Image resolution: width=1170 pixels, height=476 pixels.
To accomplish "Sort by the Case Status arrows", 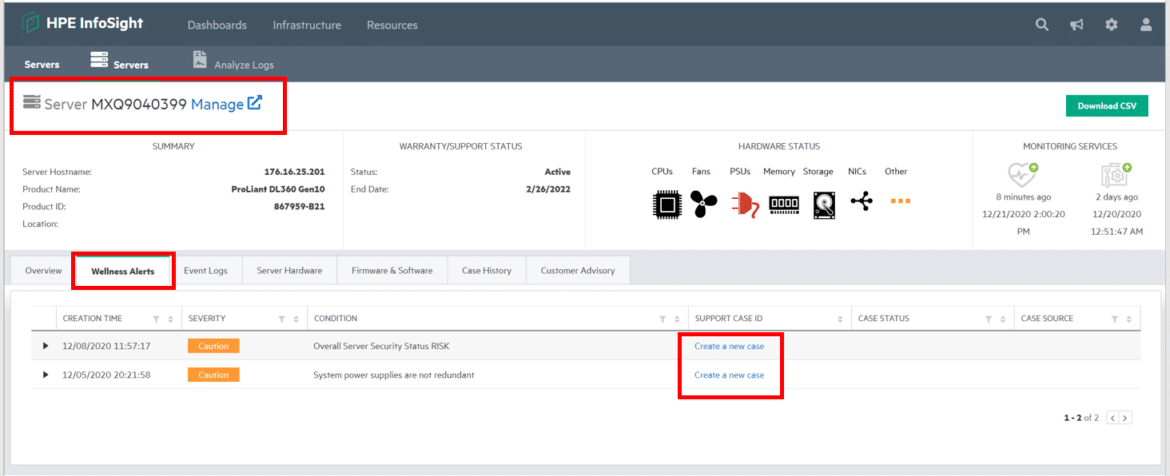I will (x=1004, y=319).
